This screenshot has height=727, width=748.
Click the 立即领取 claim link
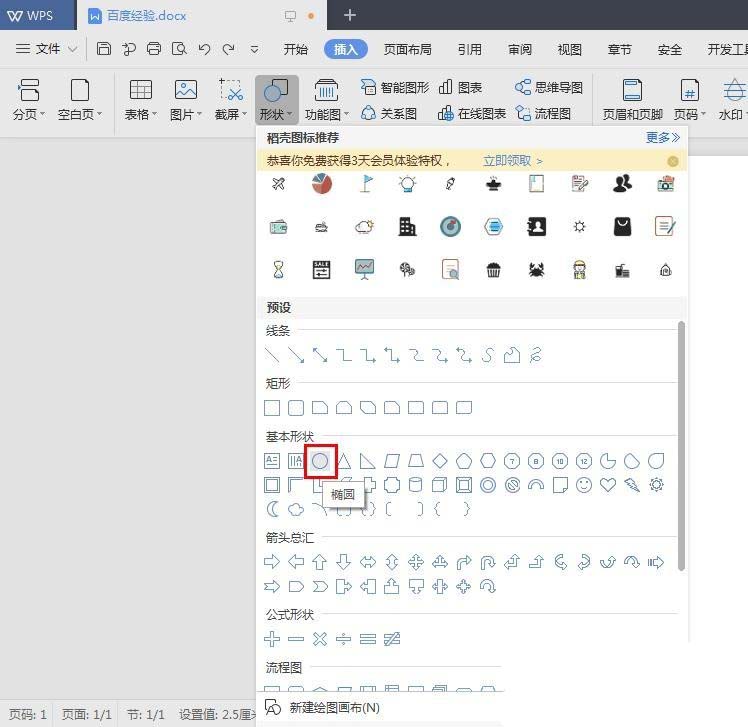(x=512, y=160)
